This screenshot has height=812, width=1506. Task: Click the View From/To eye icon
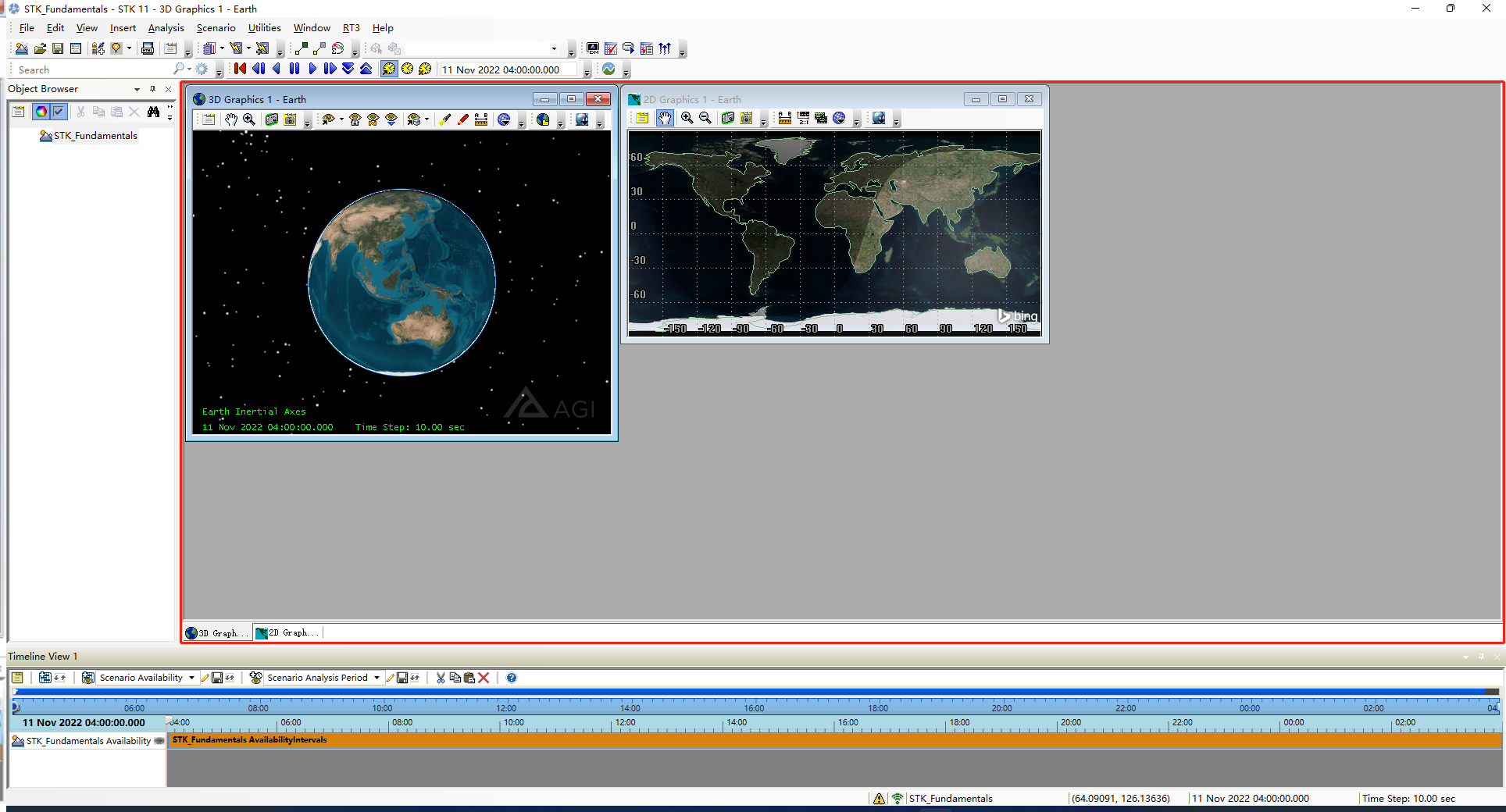pos(330,119)
